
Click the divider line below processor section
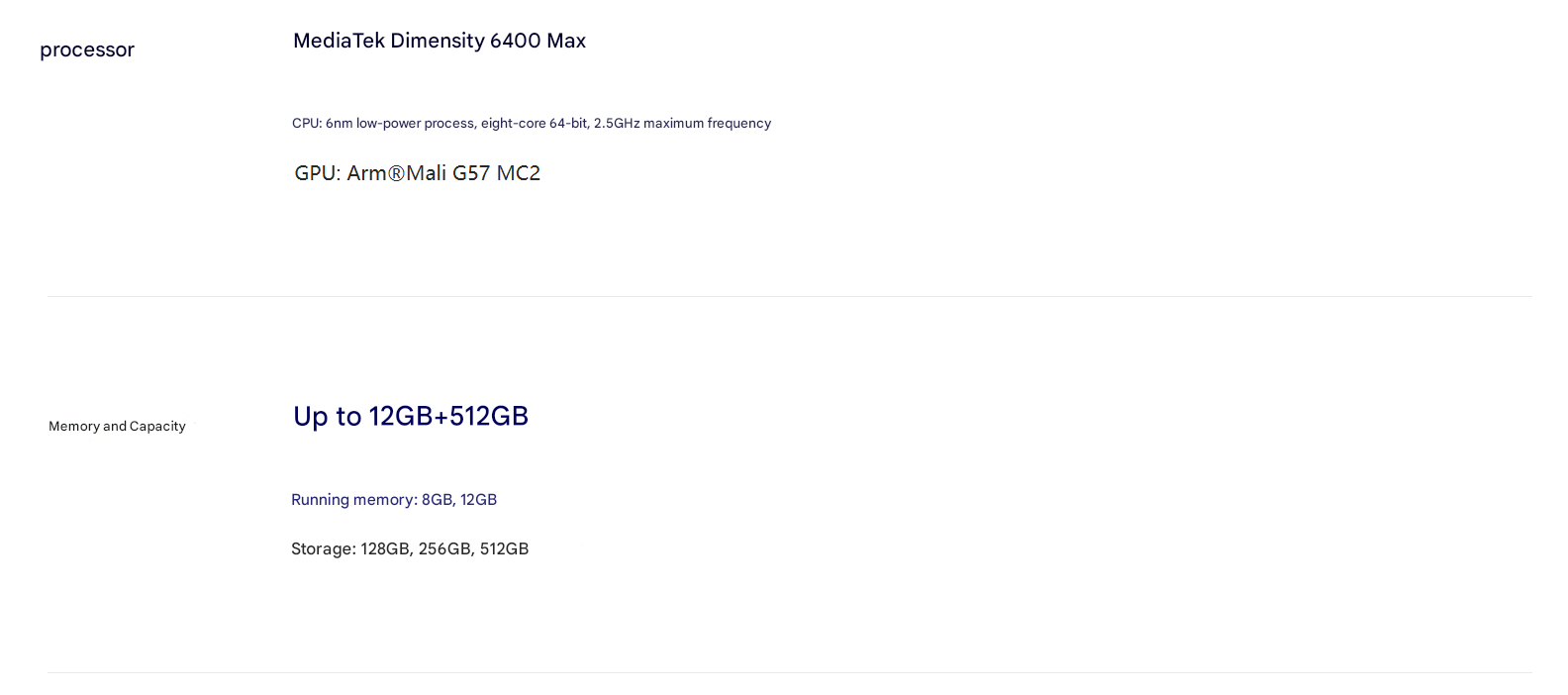click(x=789, y=297)
